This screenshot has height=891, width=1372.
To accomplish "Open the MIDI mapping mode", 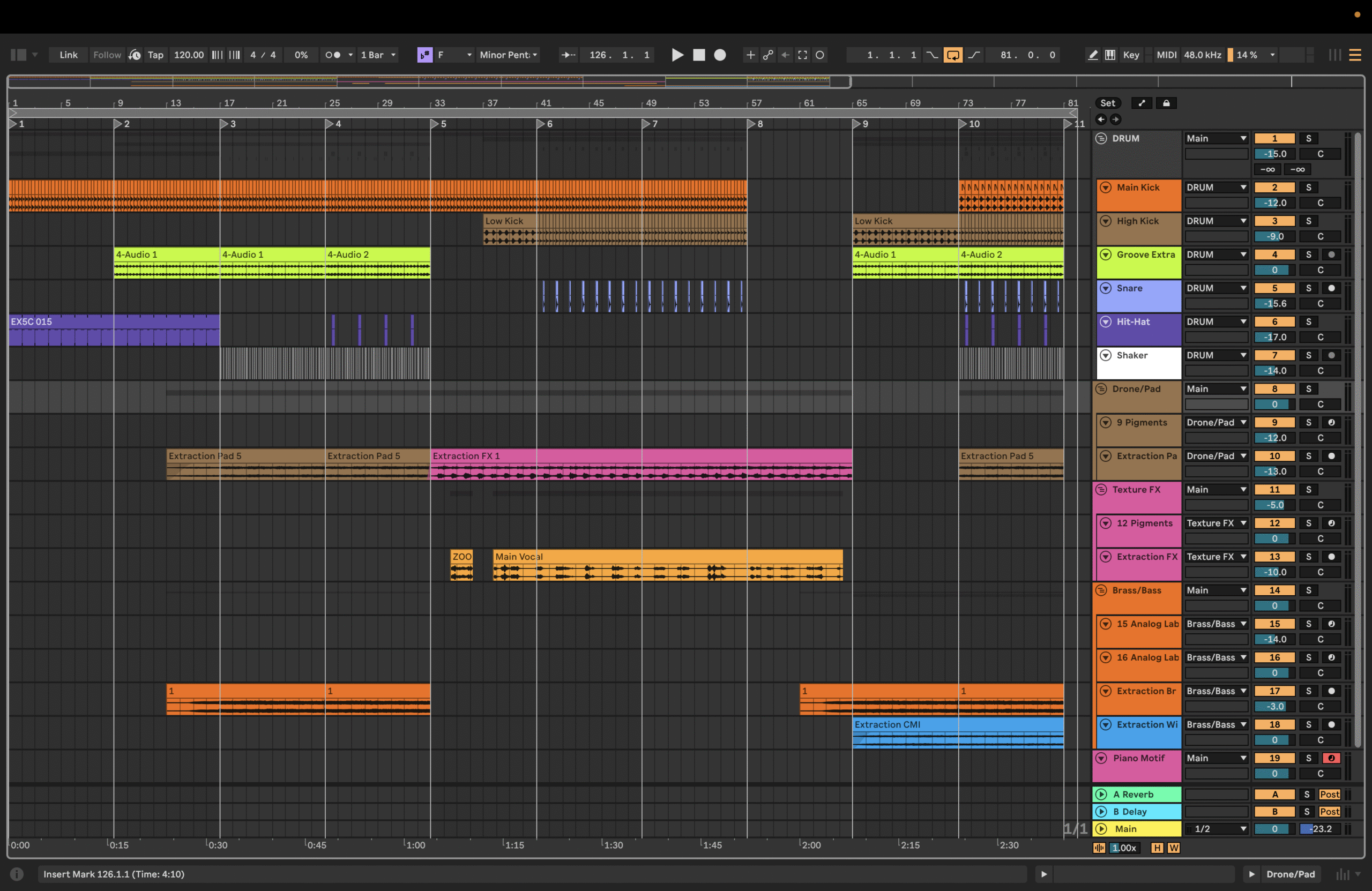I will tap(1166, 55).
